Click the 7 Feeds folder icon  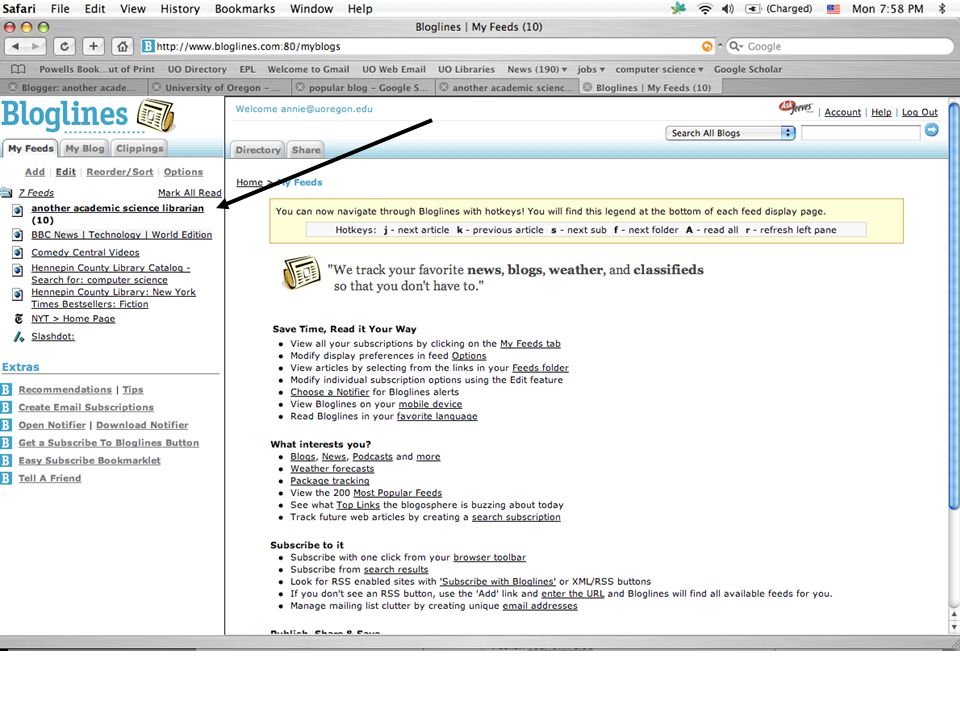(6, 193)
